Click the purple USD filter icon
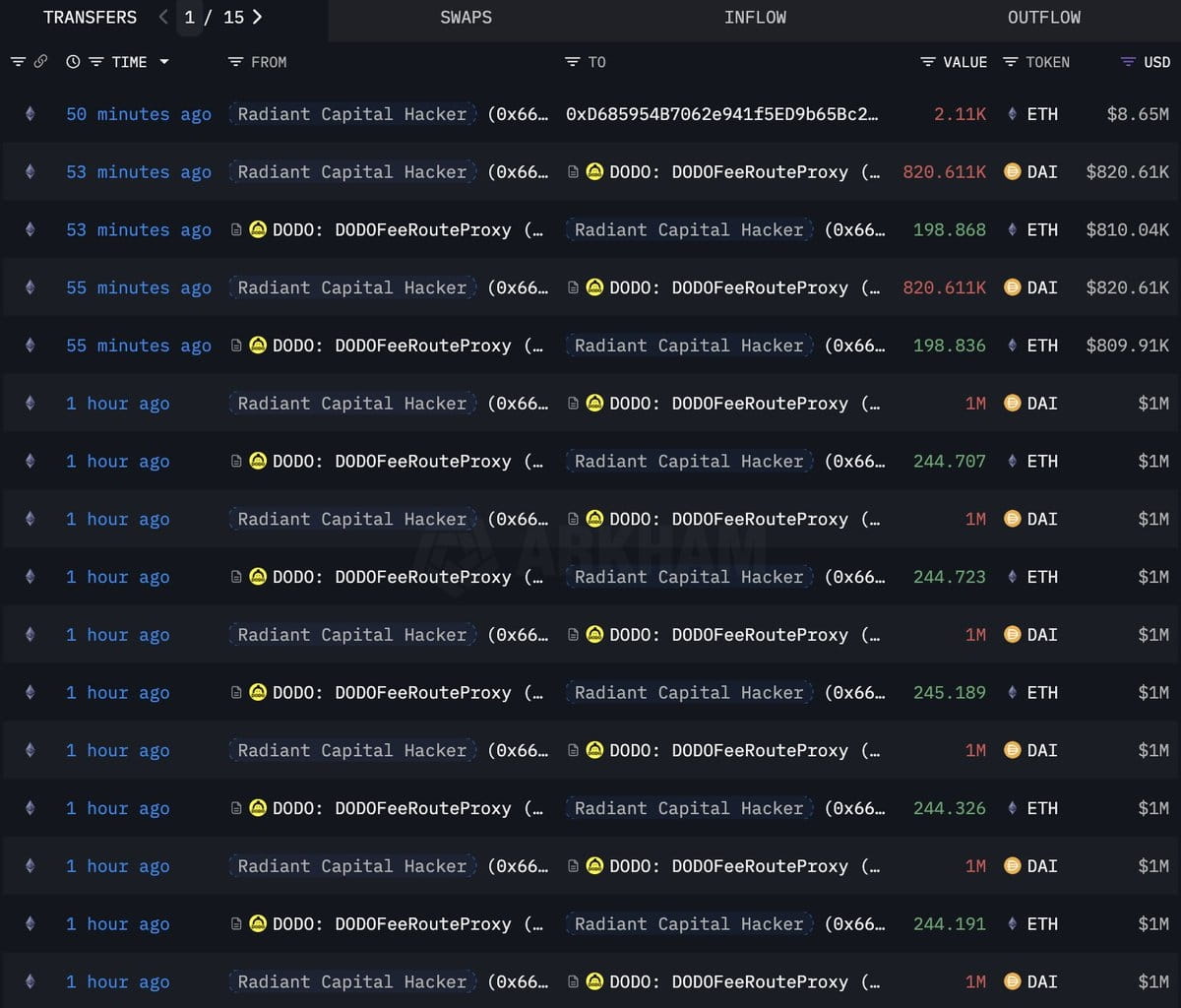The image size is (1181, 1008). click(x=1128, y=62)
